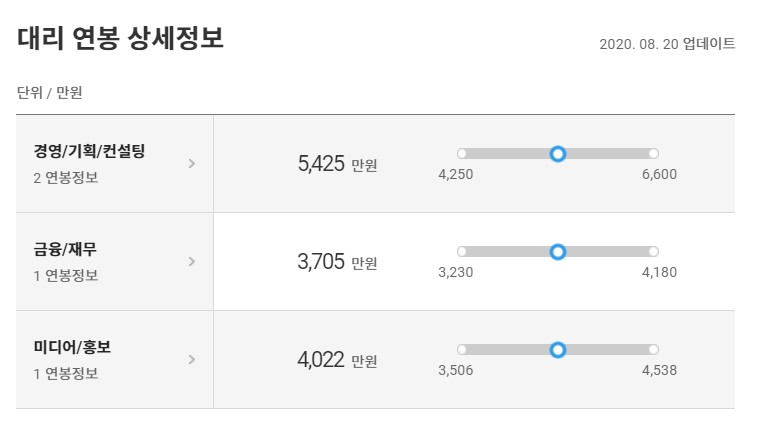Open the 경영/기획/컨설팅 category link
The height and width of the screenshot is (438, 763).
coord(89,151)
